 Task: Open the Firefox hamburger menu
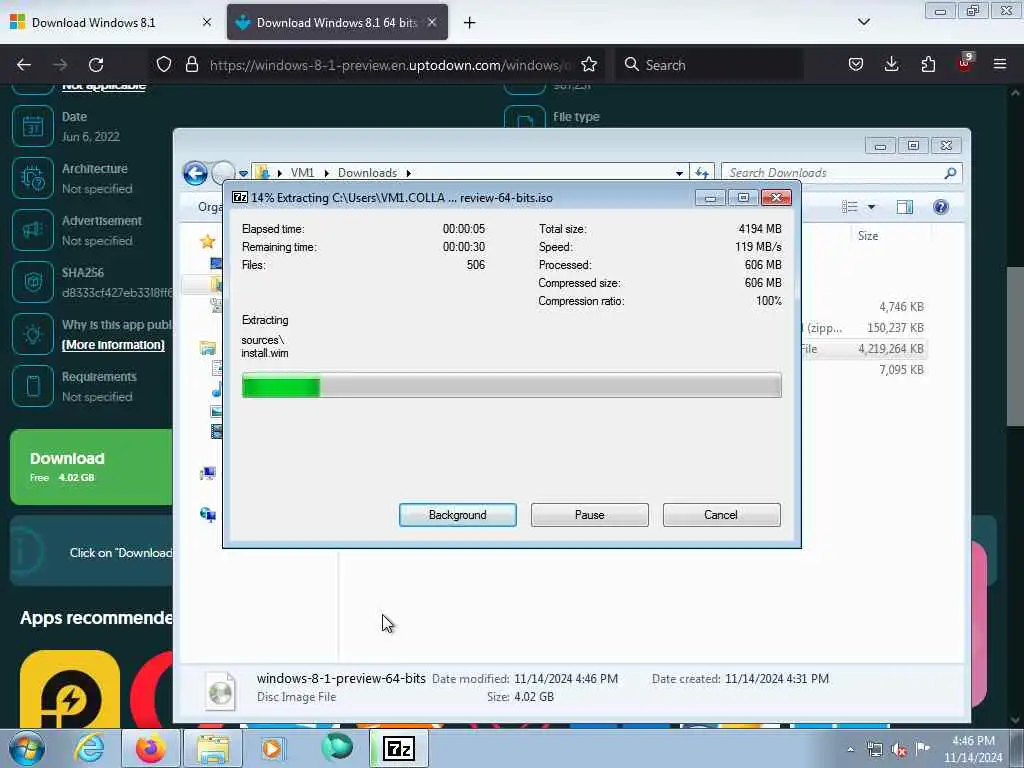(1000, 65)
